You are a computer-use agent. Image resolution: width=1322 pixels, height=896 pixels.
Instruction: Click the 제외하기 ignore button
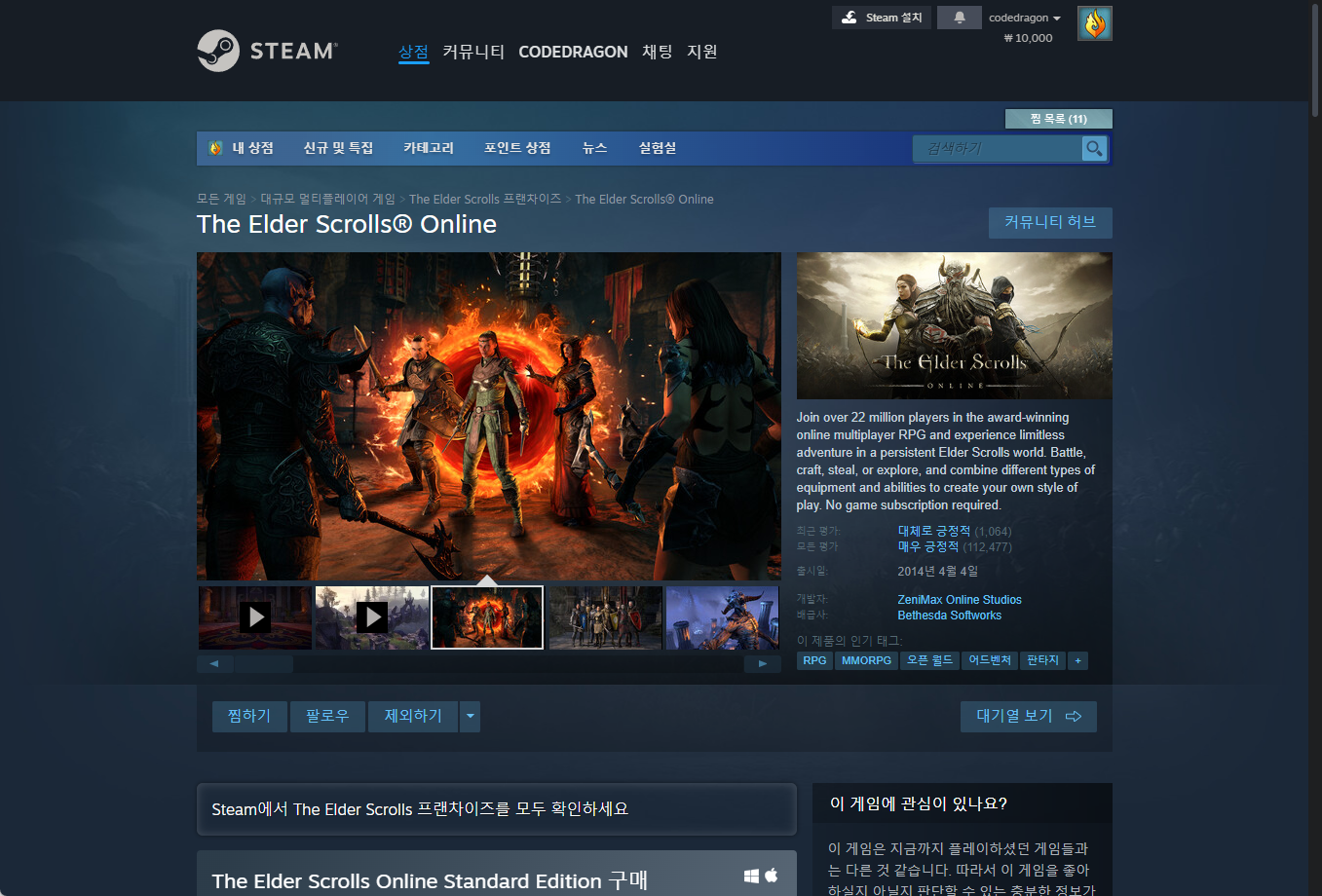[x=413, y=717]
